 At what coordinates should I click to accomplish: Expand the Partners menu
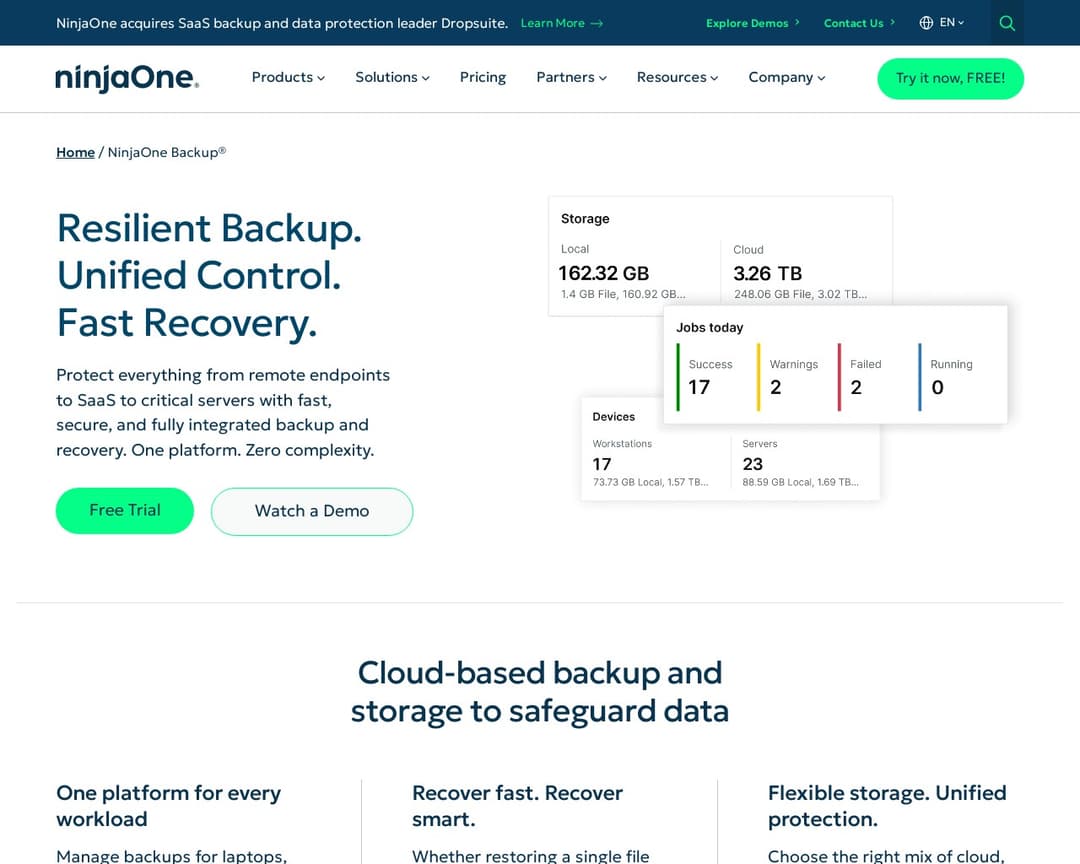click(x=571, y=77)
